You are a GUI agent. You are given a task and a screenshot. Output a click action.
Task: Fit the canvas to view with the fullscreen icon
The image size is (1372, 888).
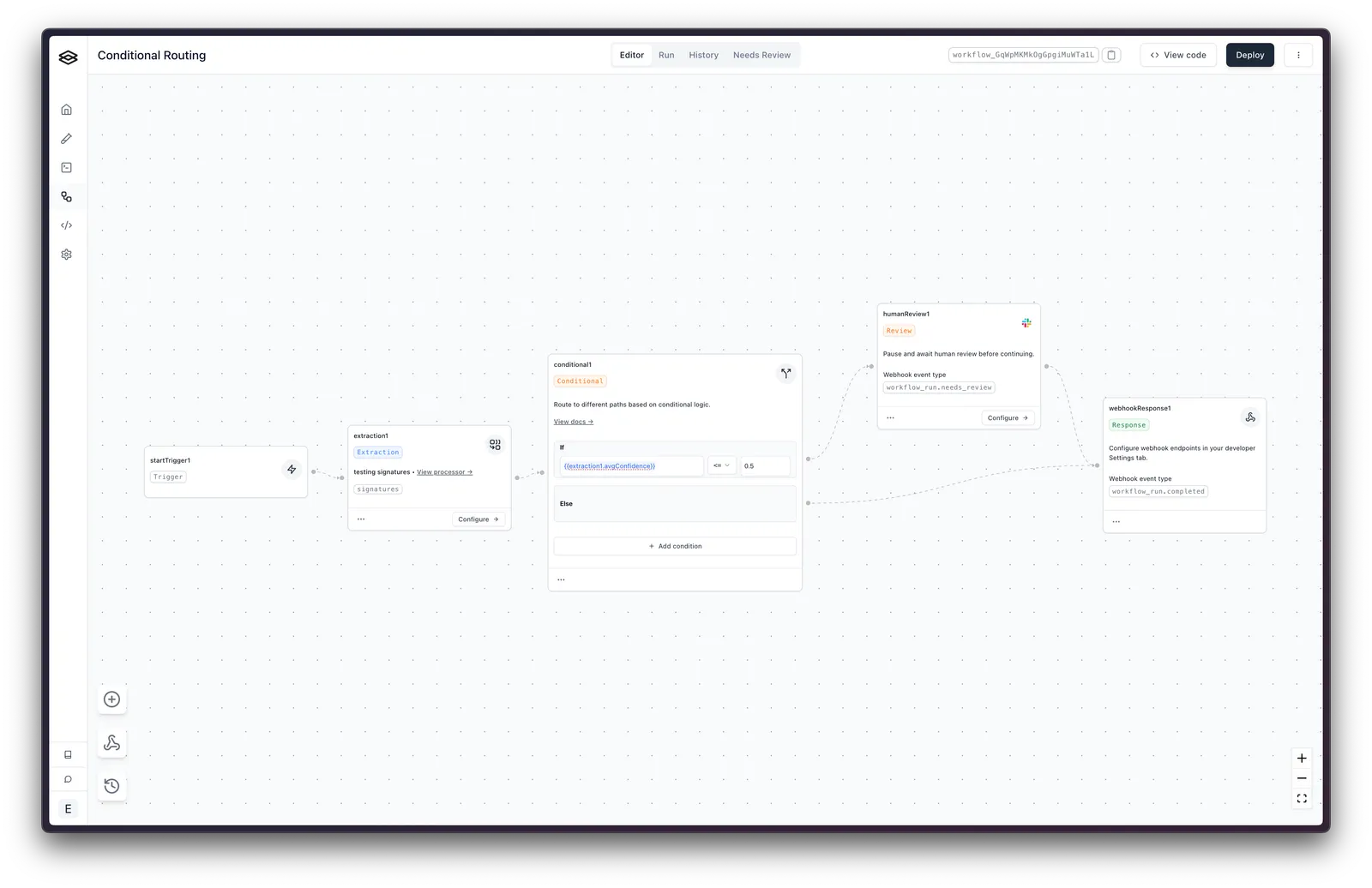(x=1302, y=799)
